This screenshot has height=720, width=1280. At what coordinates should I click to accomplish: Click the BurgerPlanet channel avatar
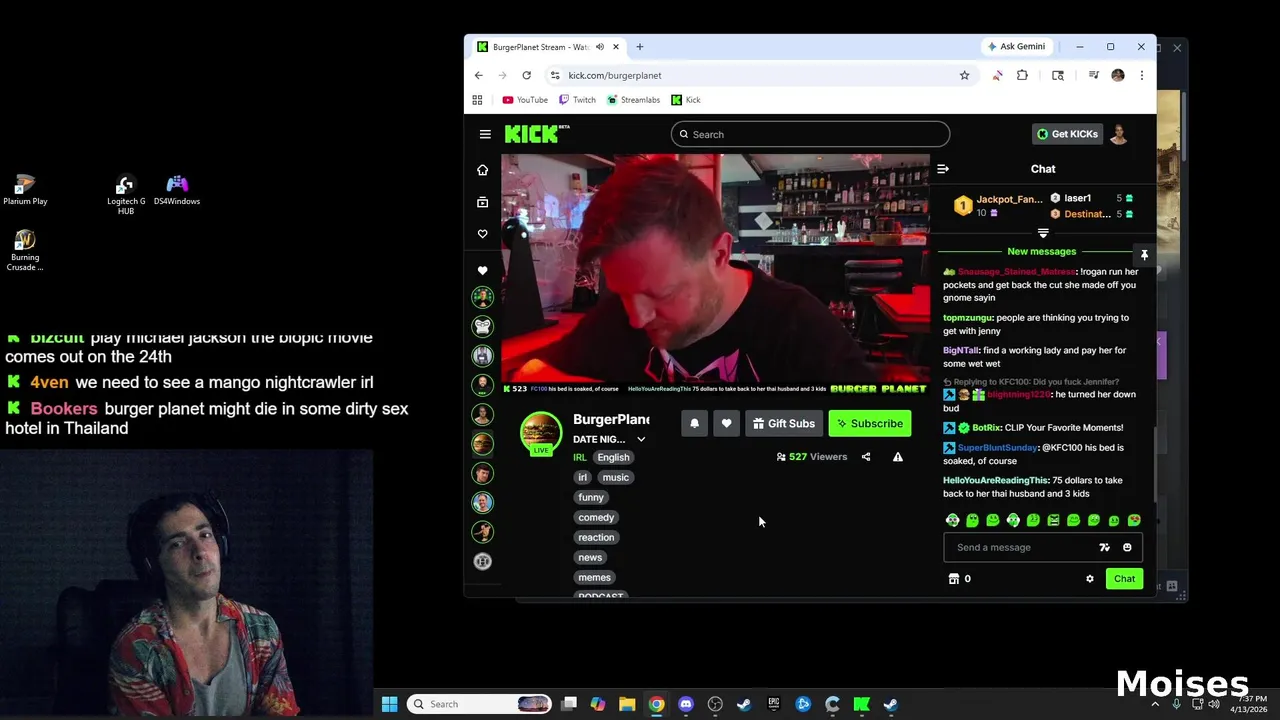coord(541,433)
